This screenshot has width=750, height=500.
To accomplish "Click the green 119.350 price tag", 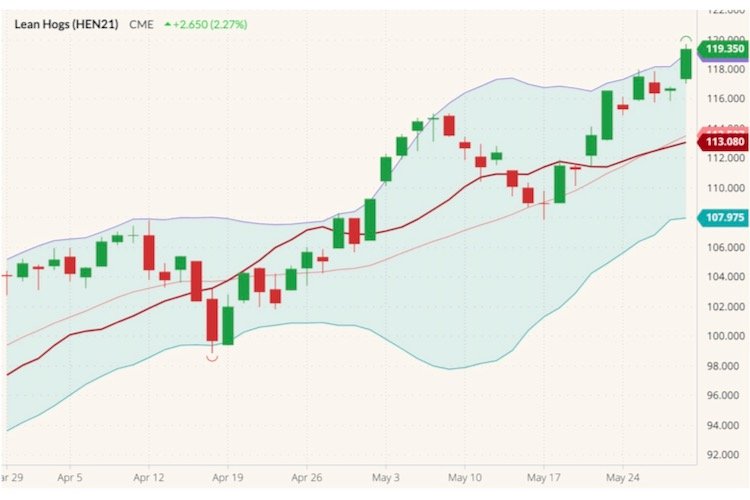I will pyautogui.click(x=720, y=48).
